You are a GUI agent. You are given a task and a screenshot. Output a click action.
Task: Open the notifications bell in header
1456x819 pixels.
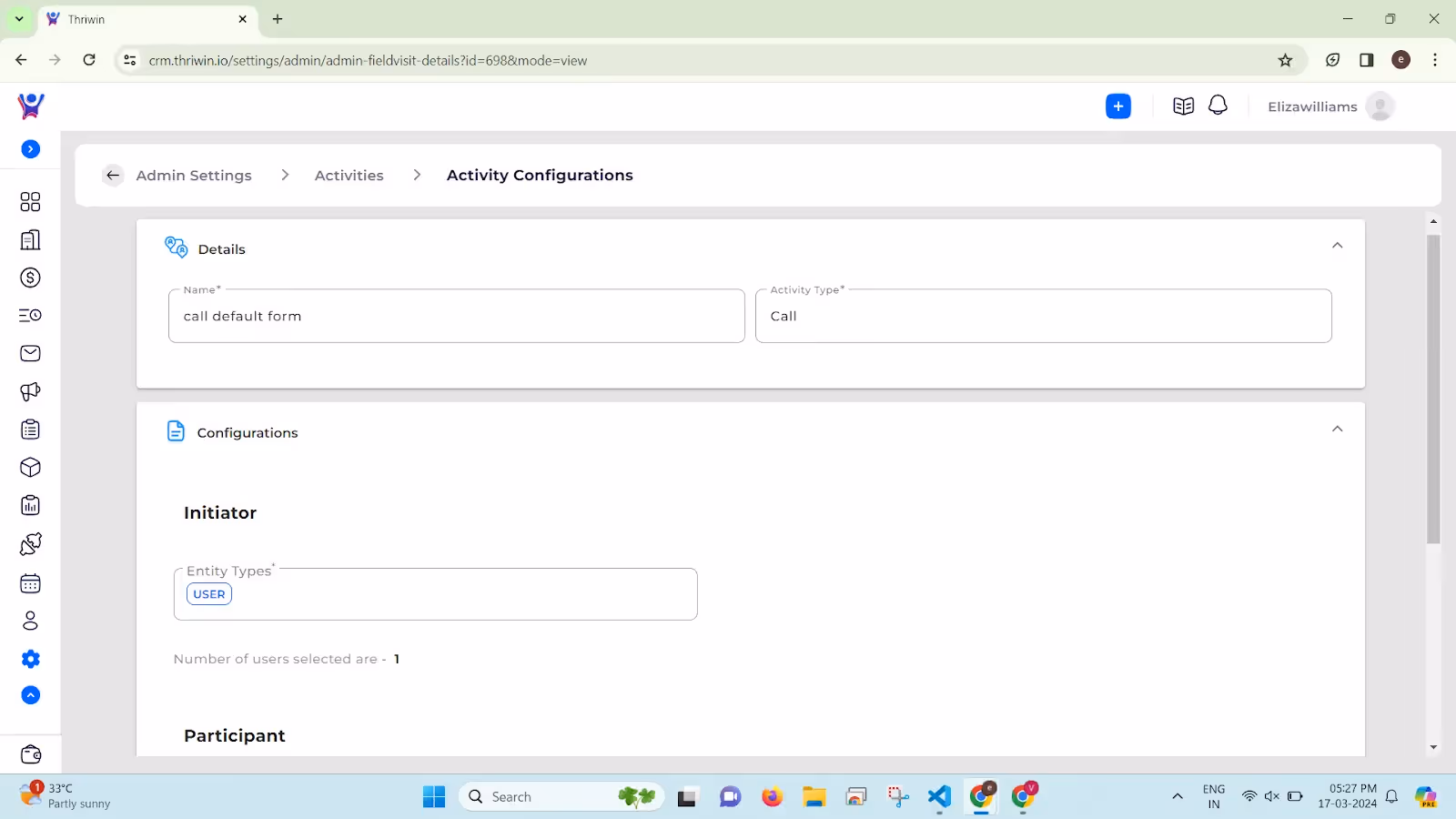(1218, 106)
